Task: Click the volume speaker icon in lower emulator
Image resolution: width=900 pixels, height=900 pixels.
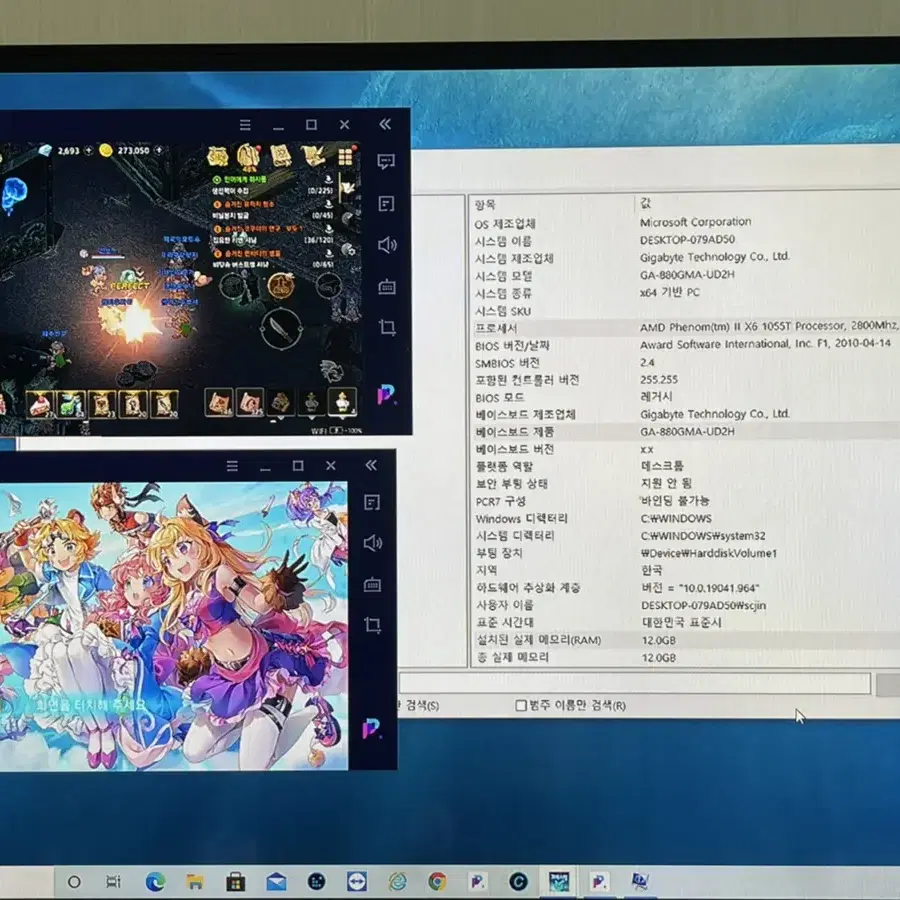Action: (x=373, y=543)
